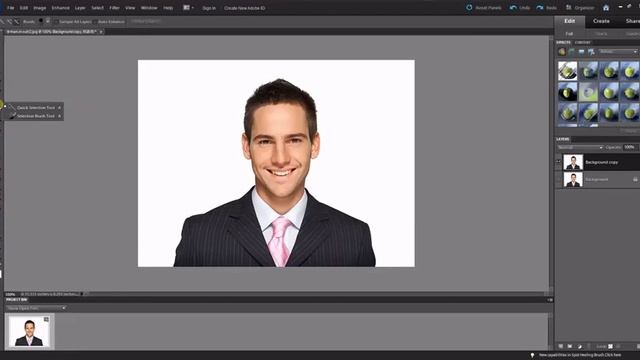Screen dimensions: 640x360
Task: Close the document tab
Action: point(101,31)
